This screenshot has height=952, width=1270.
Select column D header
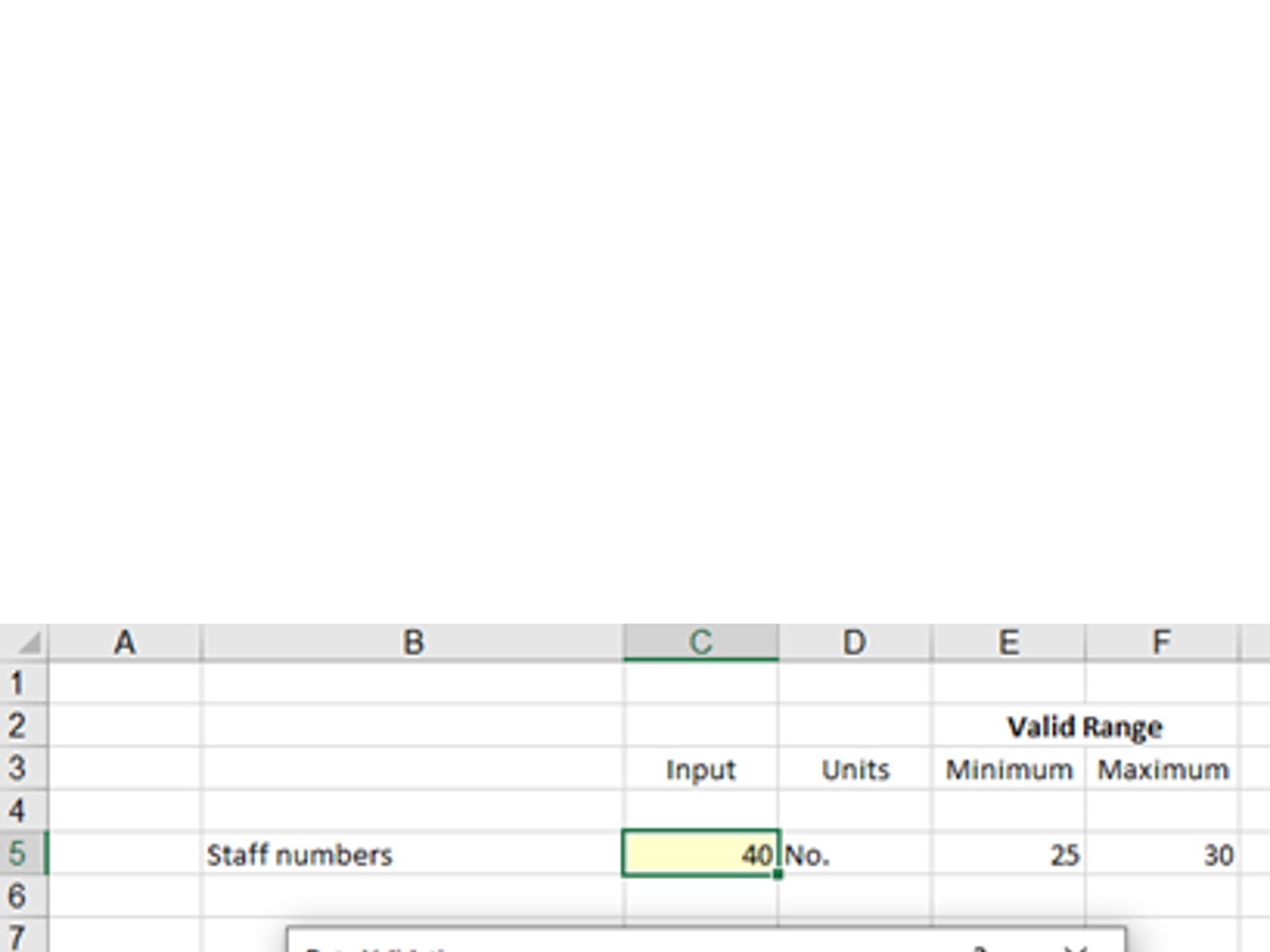tap(854, 642)
